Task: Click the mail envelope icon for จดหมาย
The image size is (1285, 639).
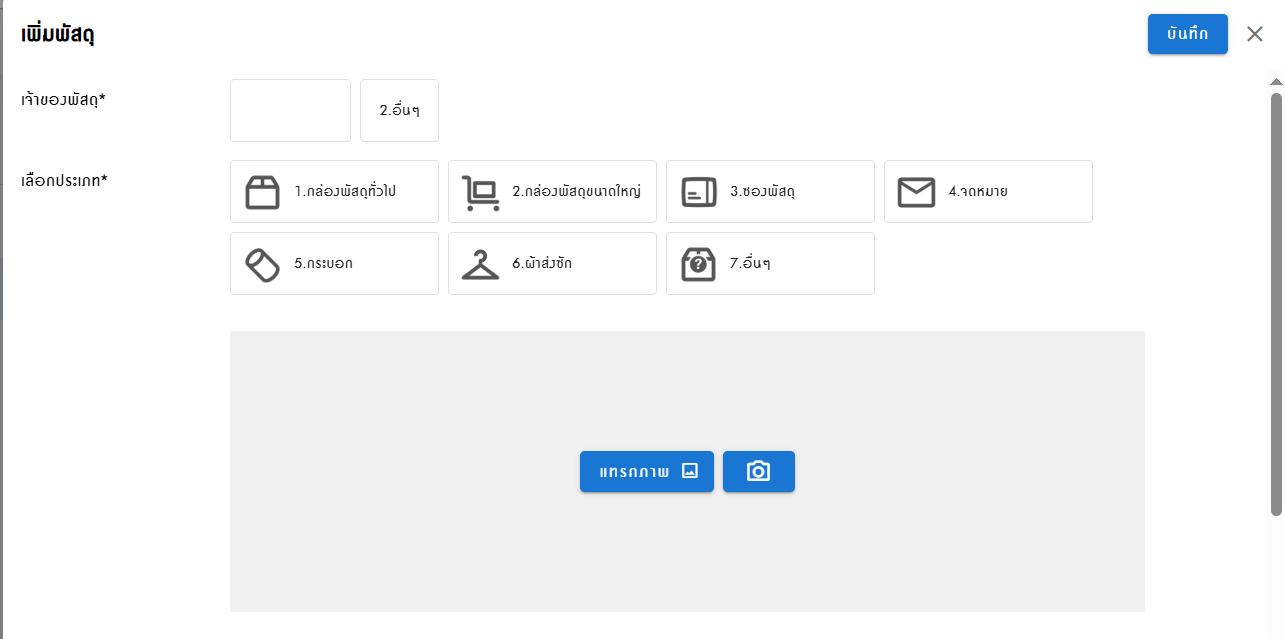Action: point(916,192)
